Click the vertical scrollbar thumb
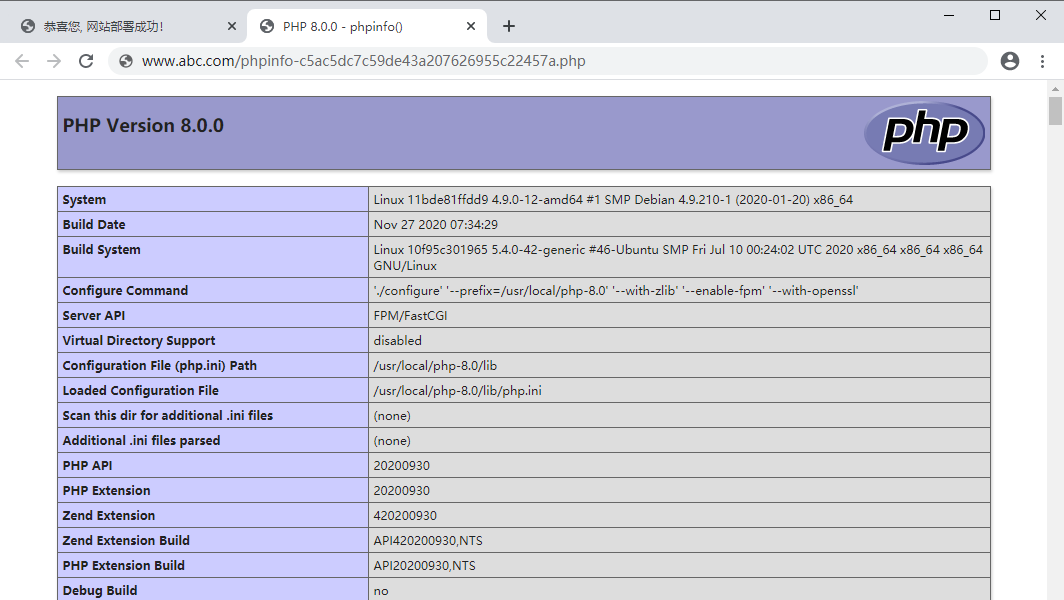The image size is (1064, 600). pos(1055,110)
